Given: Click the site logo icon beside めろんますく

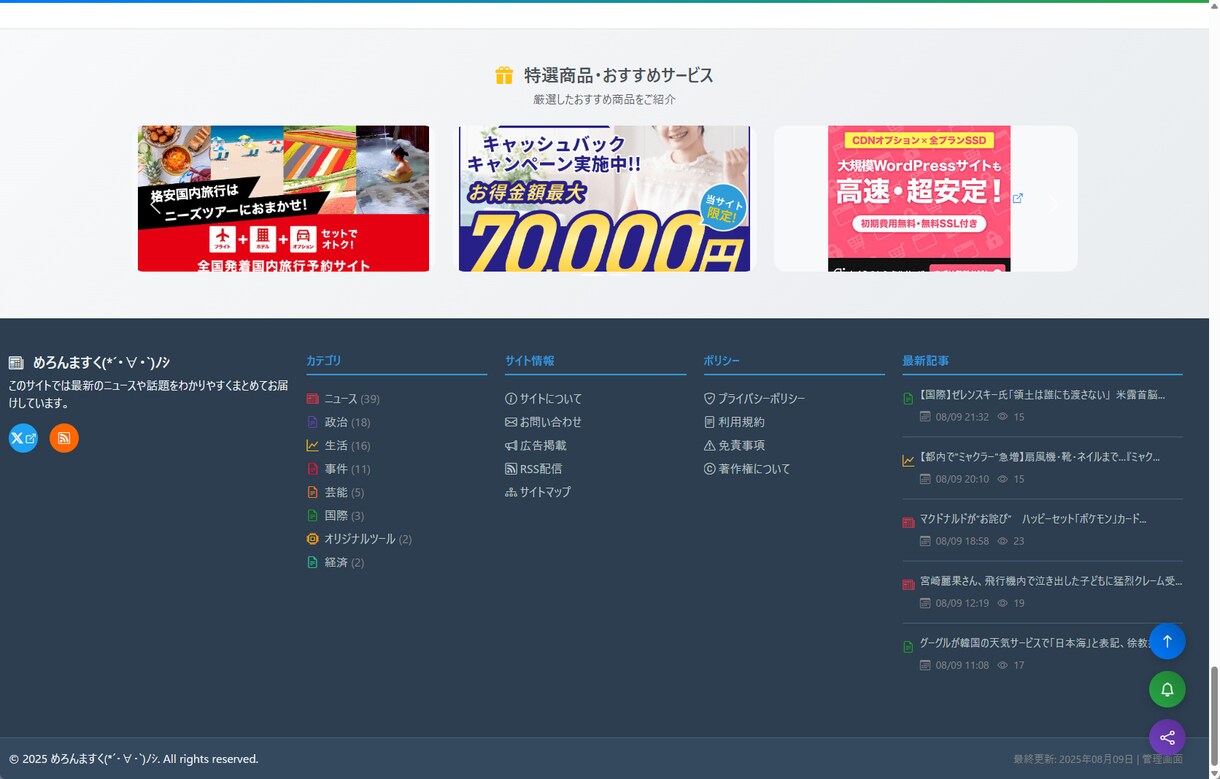Looking at the screenshot, I should tap(16, 363).
